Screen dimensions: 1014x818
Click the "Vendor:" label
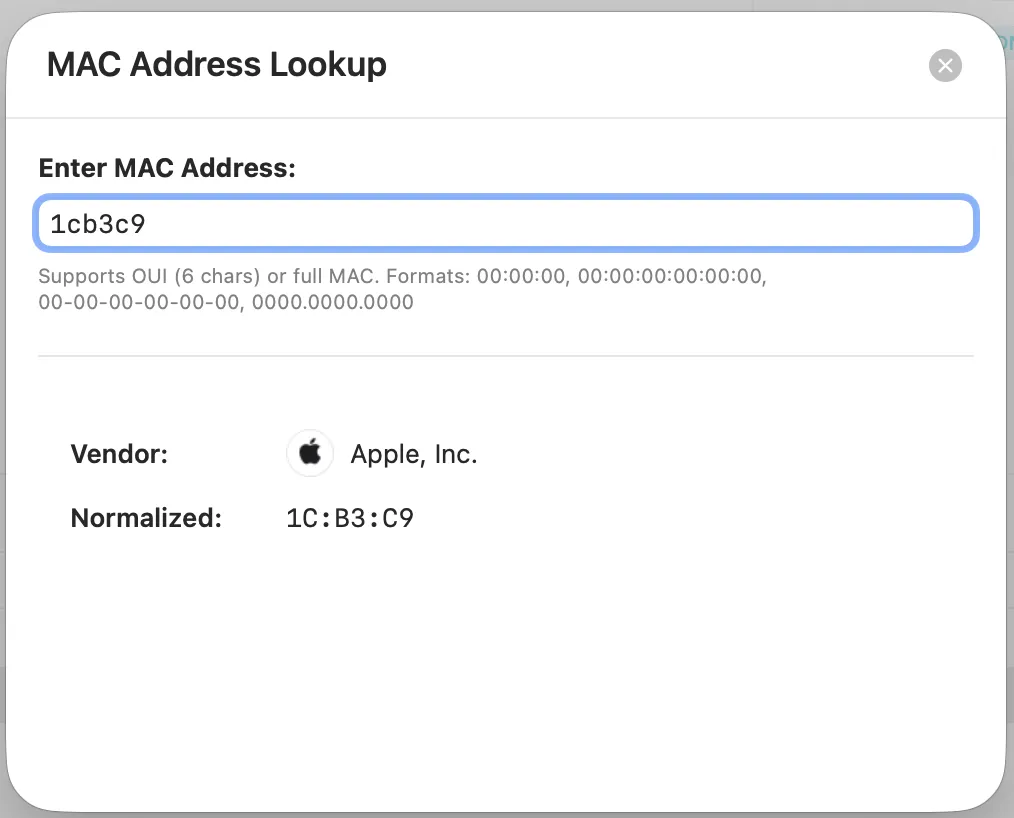click(119, 455)
